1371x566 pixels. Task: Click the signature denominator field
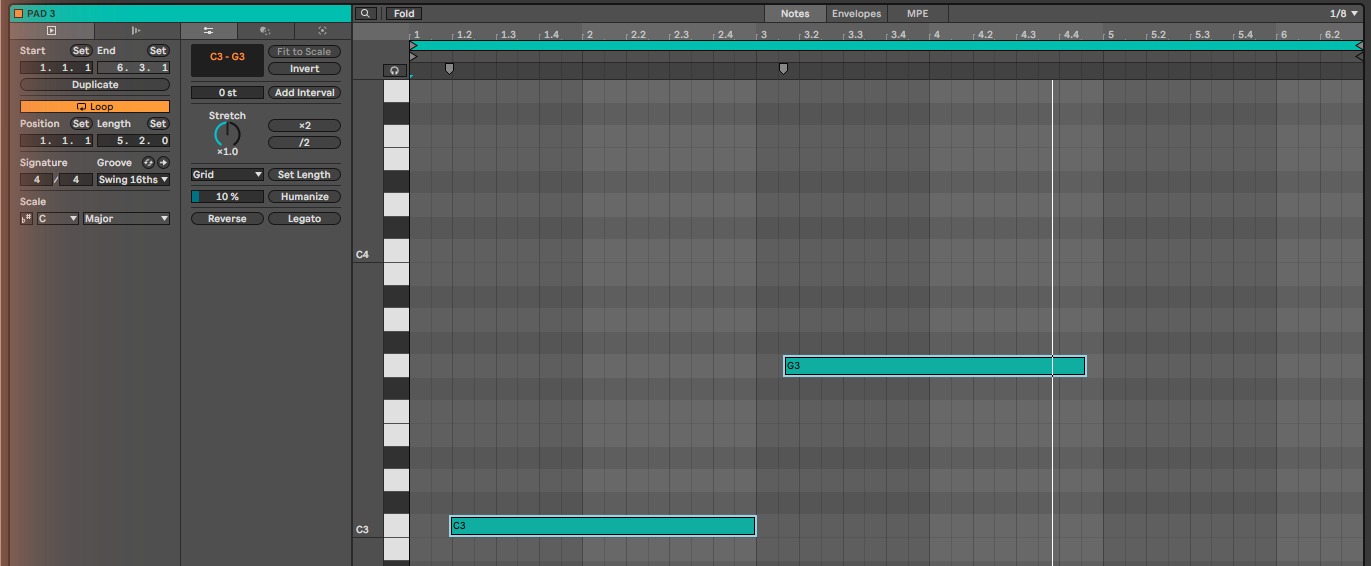pos(76,180)
